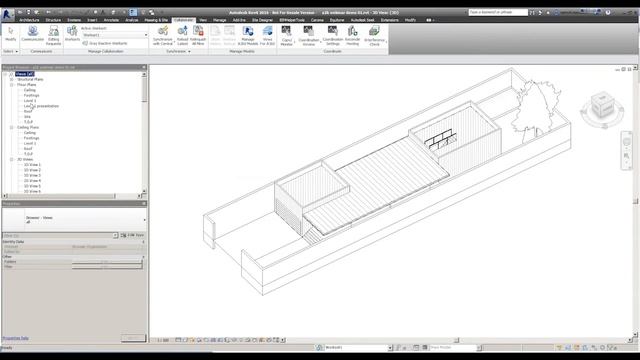The image size is (640, 360).
Task: Click the Project Browser horizontal scrollbar
Action: 72,196
